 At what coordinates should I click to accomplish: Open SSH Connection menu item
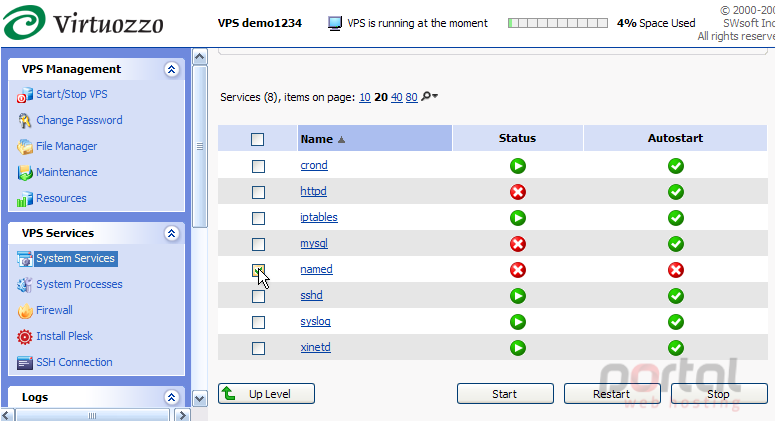74,362
